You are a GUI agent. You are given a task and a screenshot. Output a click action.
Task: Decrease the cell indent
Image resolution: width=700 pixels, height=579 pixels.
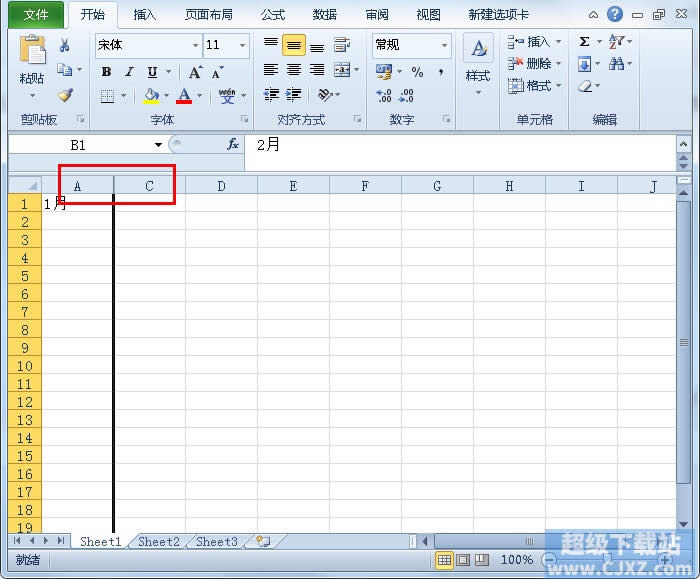coord(271,95)
